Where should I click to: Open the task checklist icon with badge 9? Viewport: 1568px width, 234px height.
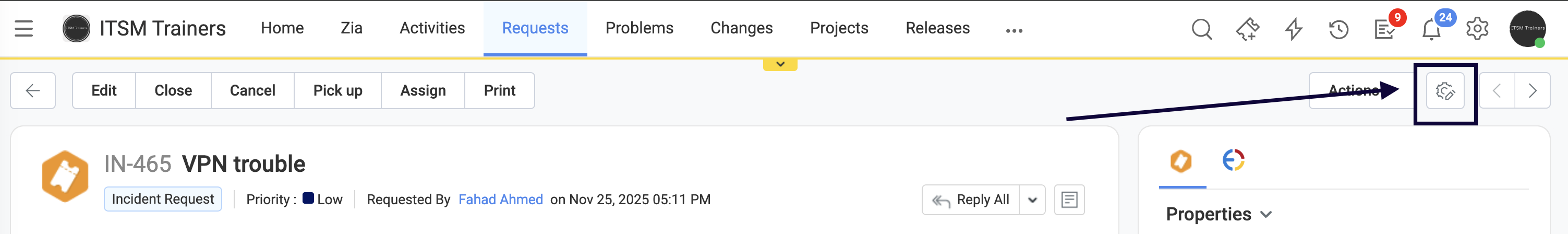(1385, 29)
